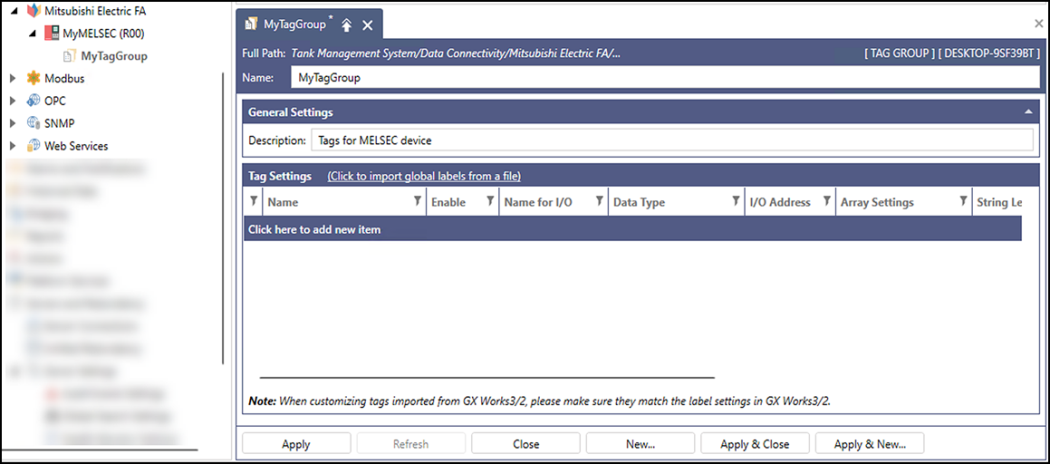
Task: Select Mitsubishi Electric FA in the tree
Action: point(95,11)
